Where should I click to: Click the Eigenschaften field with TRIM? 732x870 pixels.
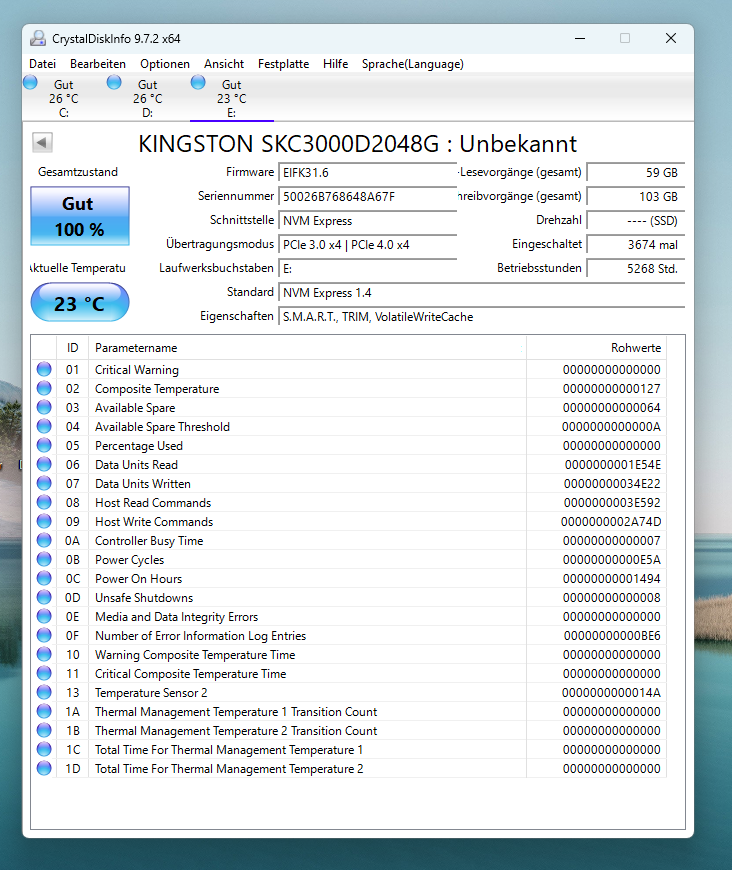pos(481,317)
